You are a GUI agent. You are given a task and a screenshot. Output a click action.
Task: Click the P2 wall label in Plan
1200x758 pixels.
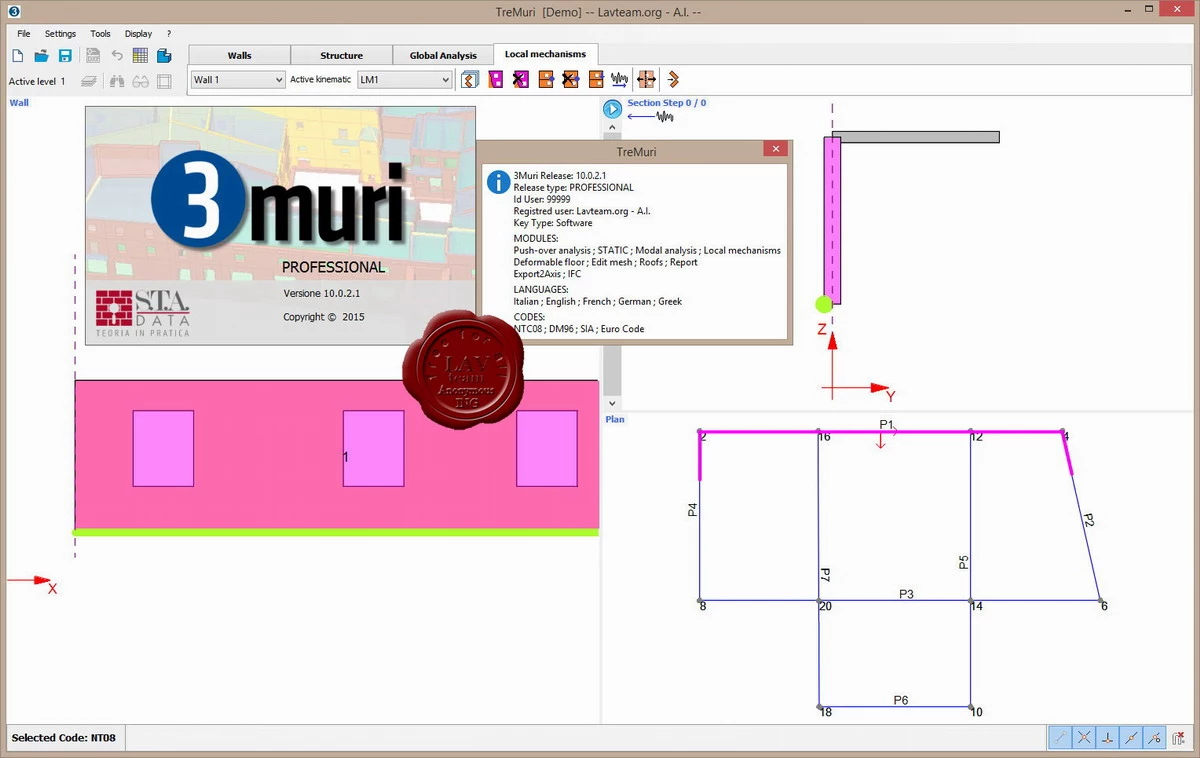pyautogui.click(x=1089, y=520)
